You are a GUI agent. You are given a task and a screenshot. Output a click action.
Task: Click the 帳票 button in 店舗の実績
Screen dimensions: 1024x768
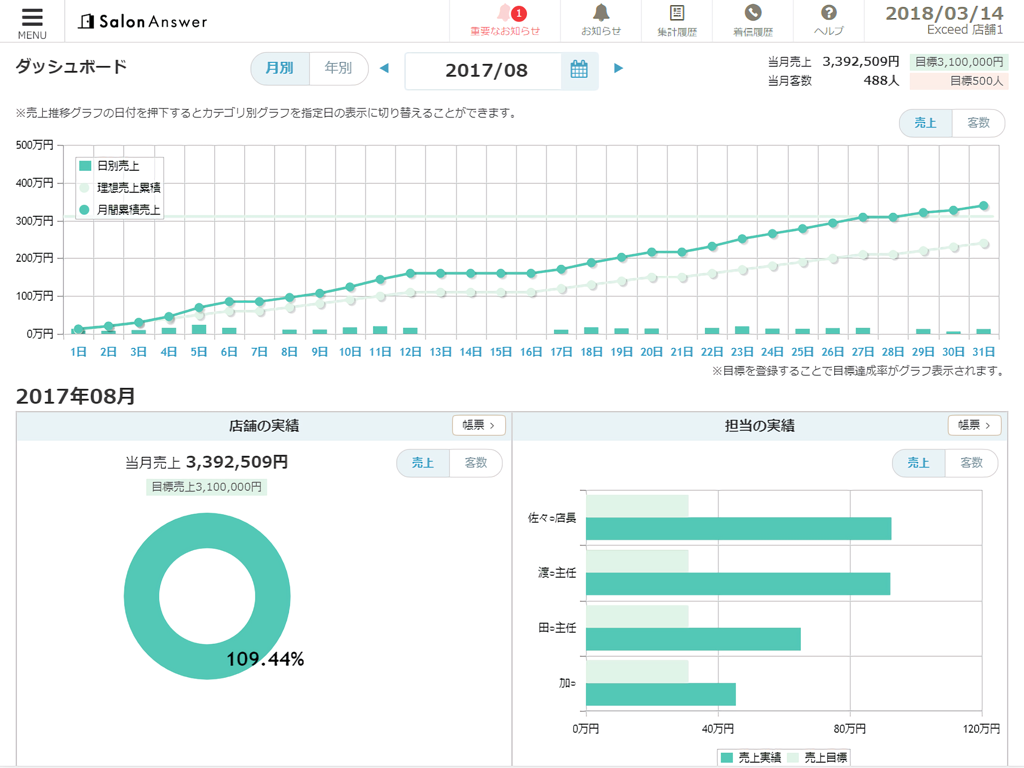pyautogui.click(x=479, y=424)
